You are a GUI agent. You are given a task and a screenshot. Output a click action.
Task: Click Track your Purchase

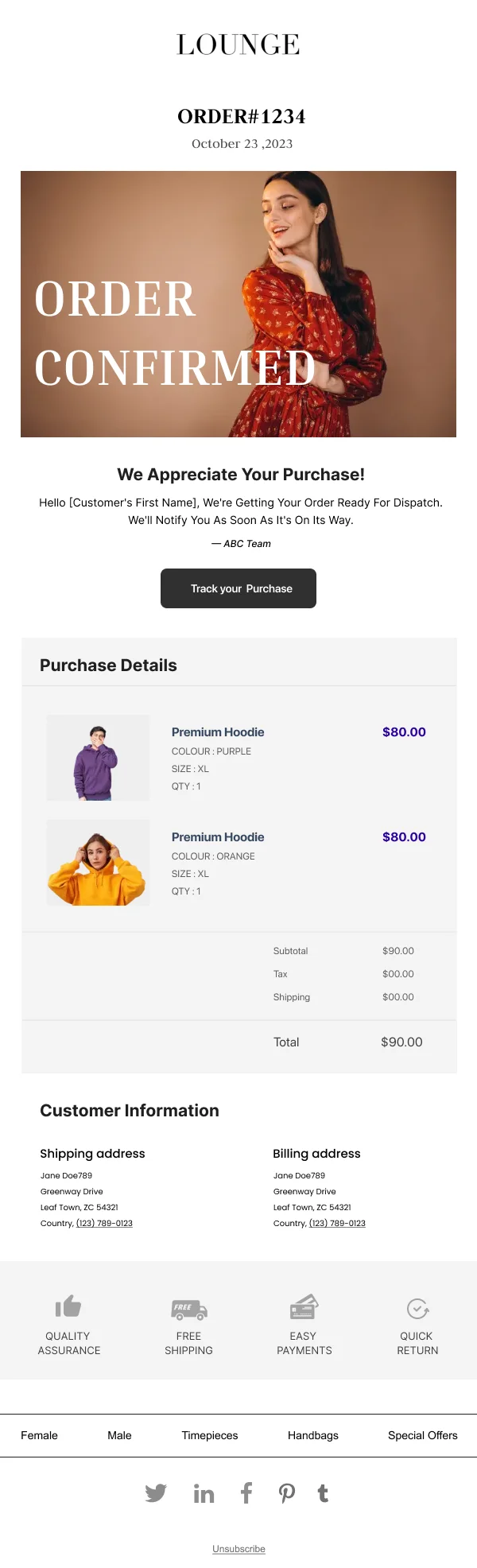point(238,588)
